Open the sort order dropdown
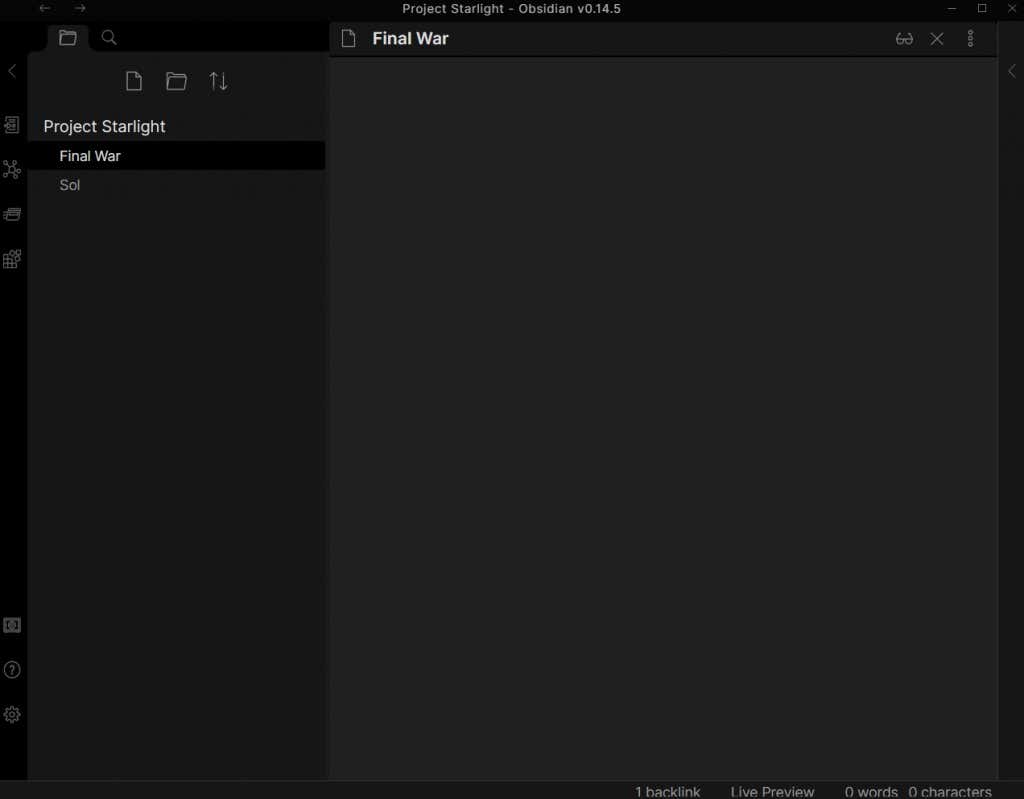The height and width of the screenshot is (799, 1024). [218, 82]
